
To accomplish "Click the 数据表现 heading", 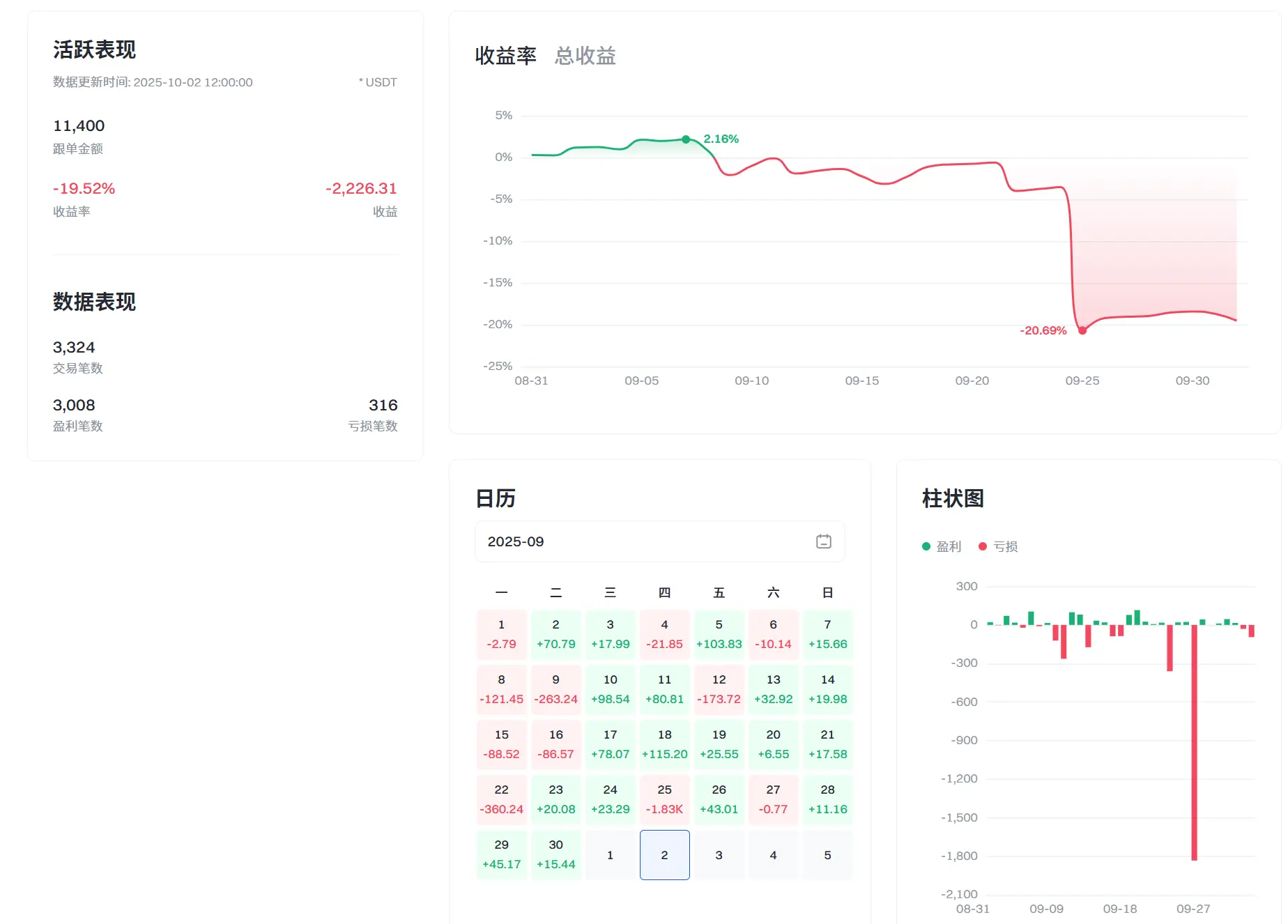I will click(x=95, y=302).
